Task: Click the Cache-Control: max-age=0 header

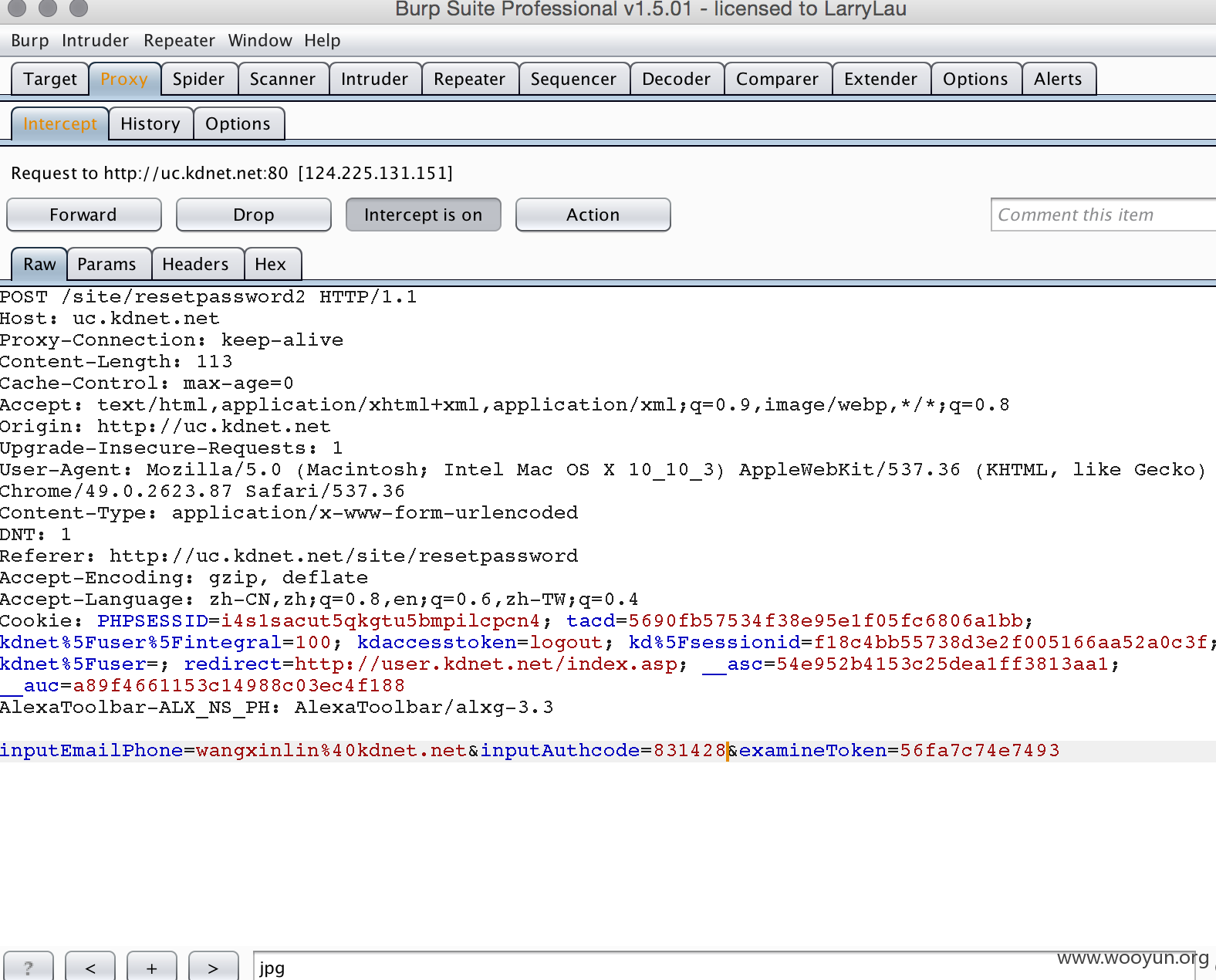Action: (147, 384)
